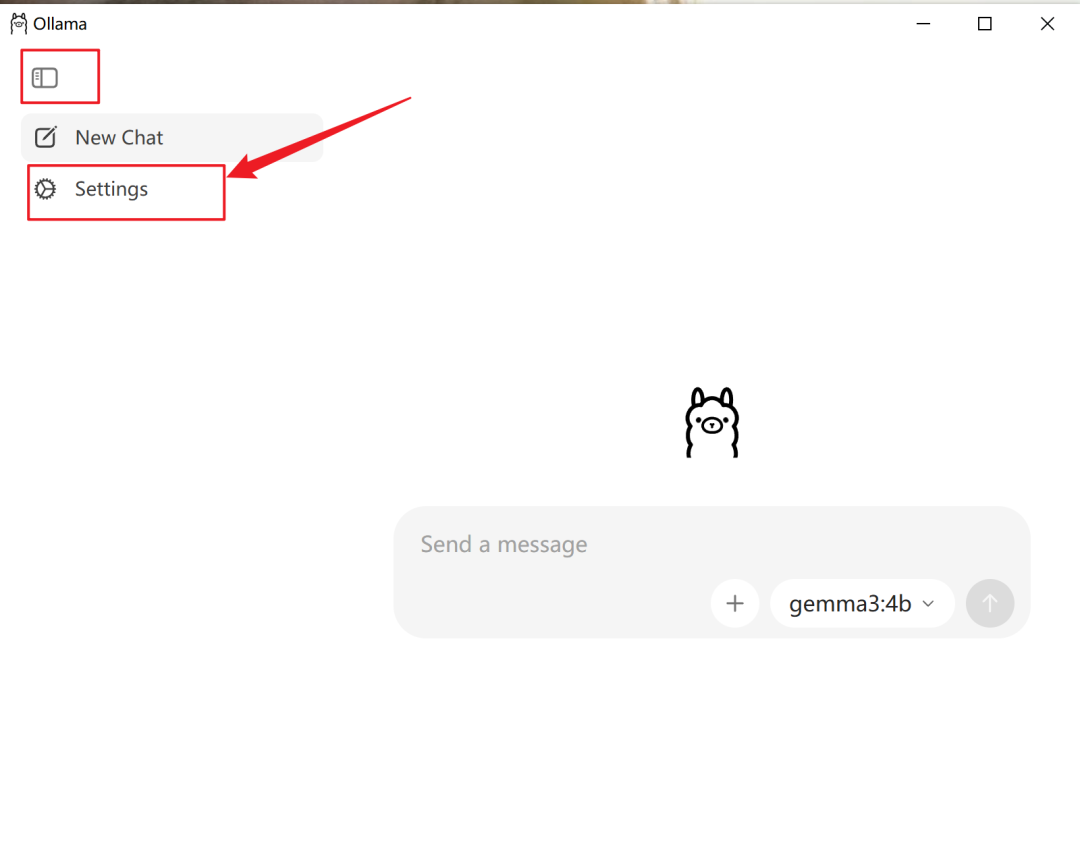Image resolution: width=1080 pixels, height=853 pixels.
Task: Click the Send a message input field
Action: tap(711, 544)
